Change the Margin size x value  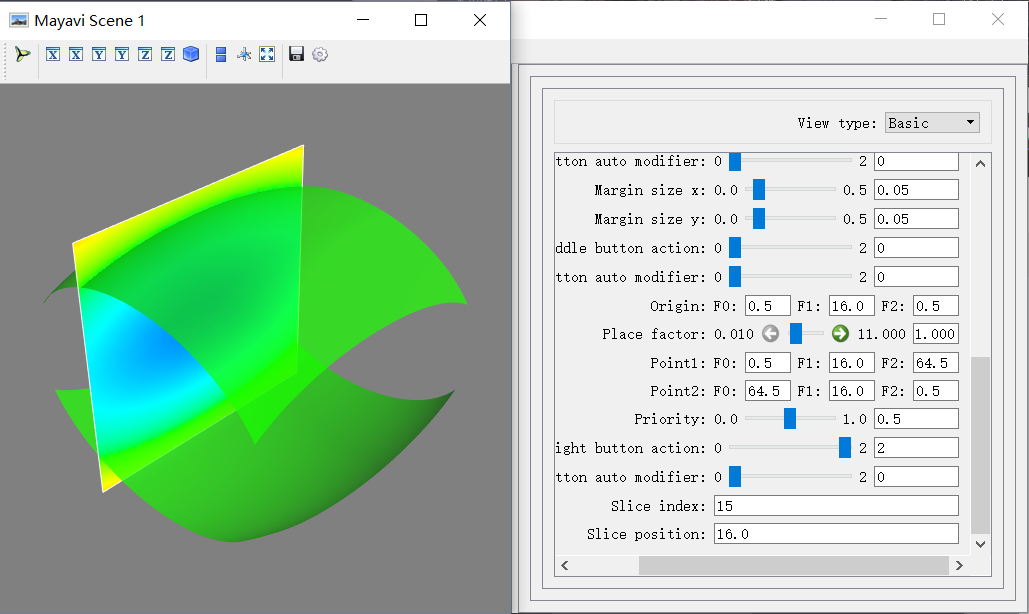pyautogui.click(x=916, y=189)
